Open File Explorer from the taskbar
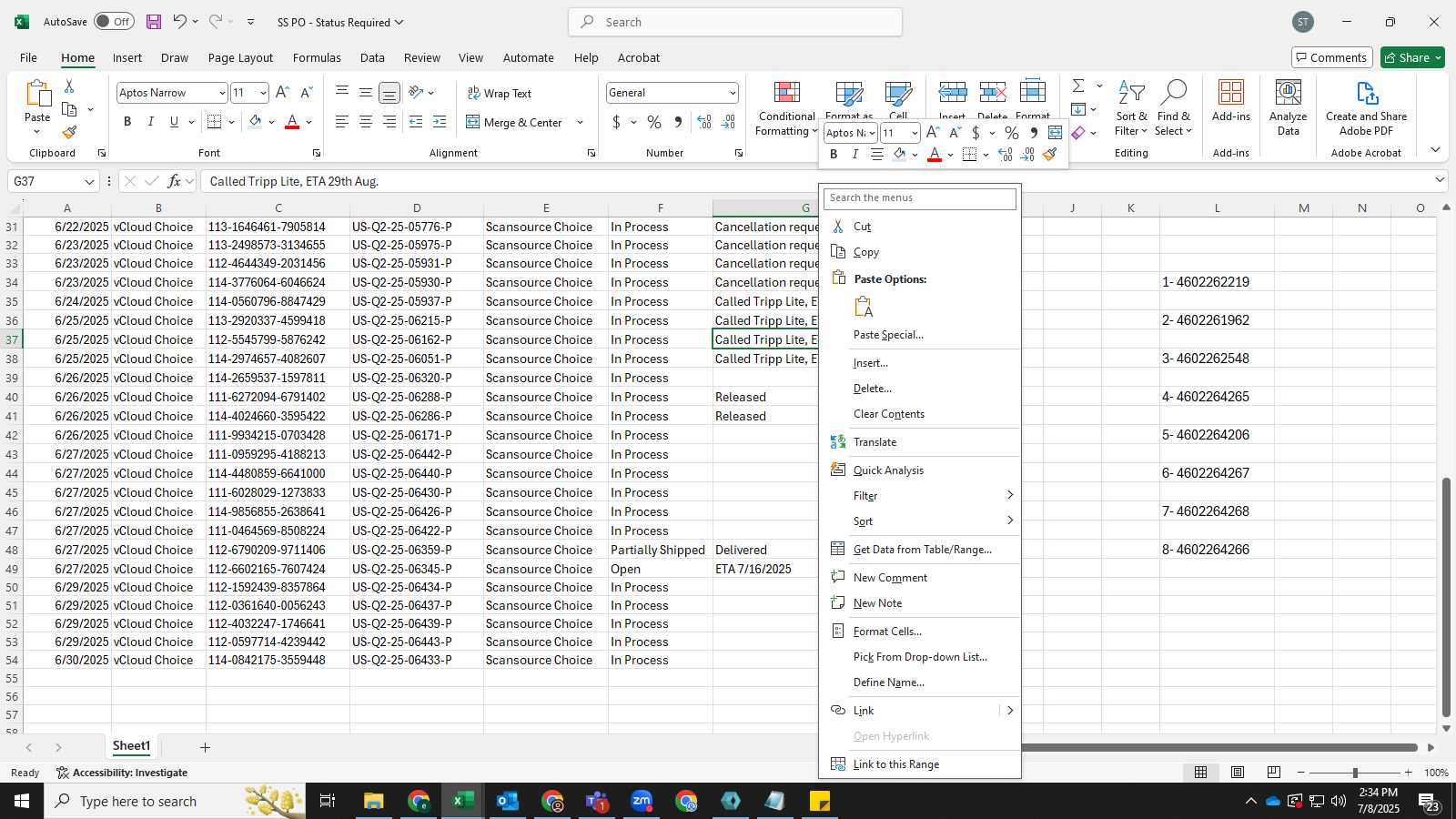The height and width of the screenshot is (819, 1456). (373, 801)
